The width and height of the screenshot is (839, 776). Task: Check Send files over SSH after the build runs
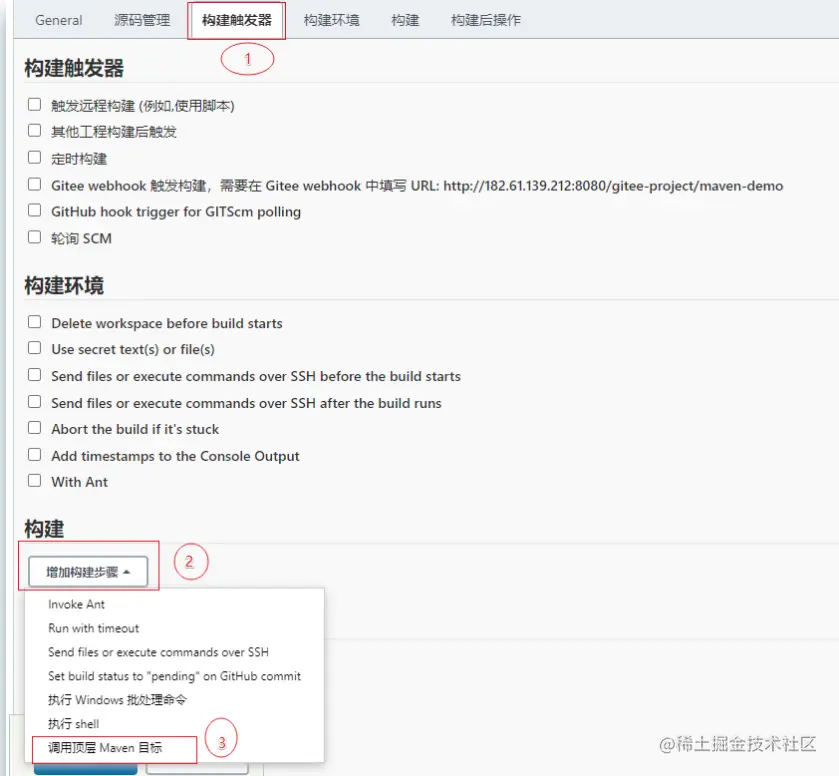tap(34, 401)
